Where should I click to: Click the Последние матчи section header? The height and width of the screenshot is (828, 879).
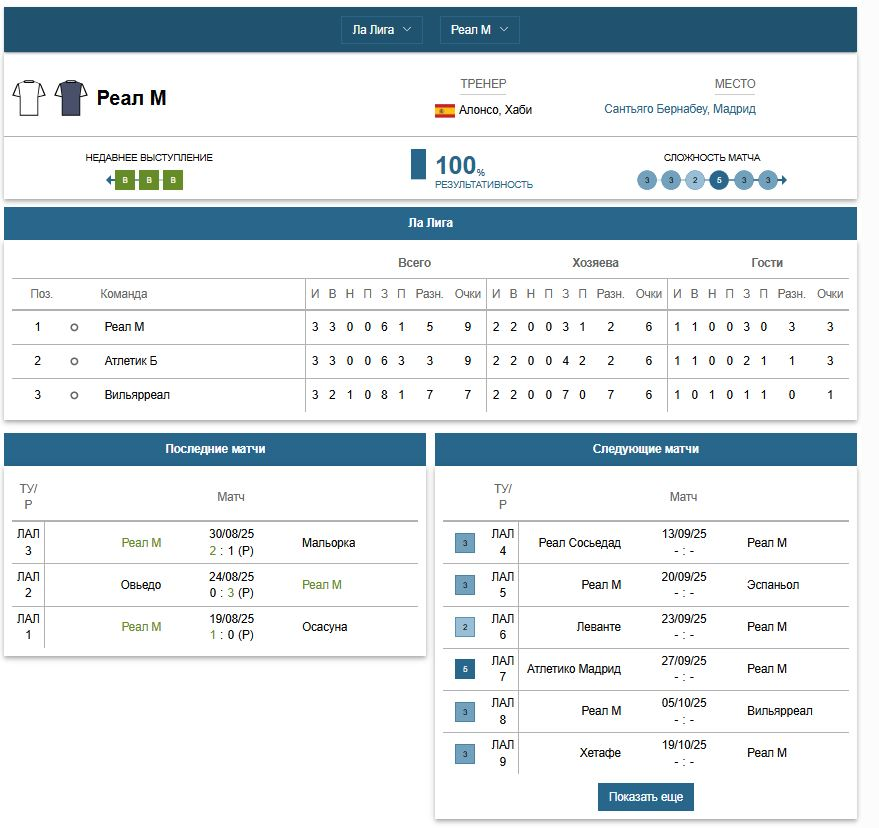click(x=215, y=449)
